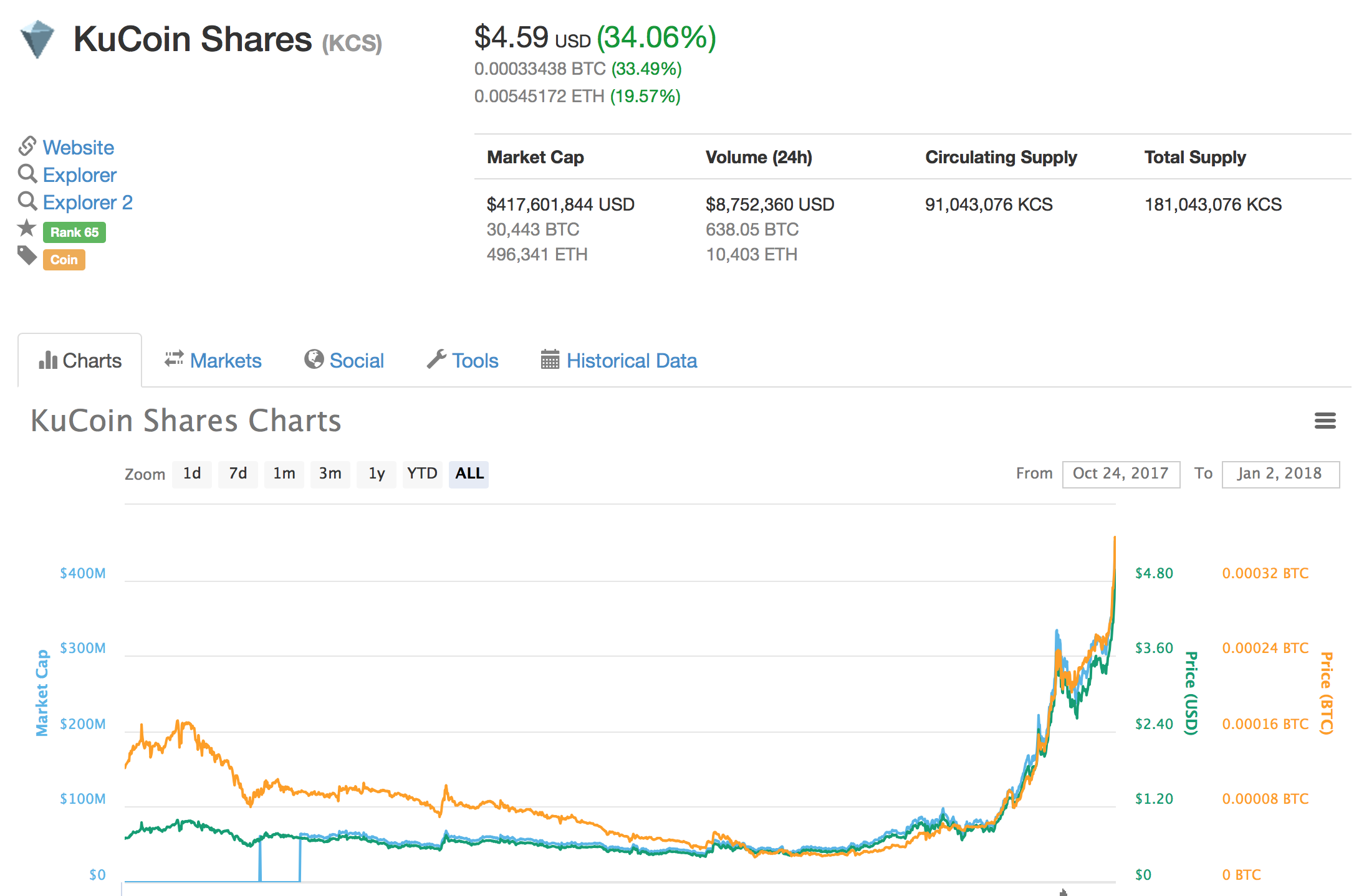Click the 638.05 BTC volume value
This screenshot has width=1354, height=896.
(x=752, y=229)
